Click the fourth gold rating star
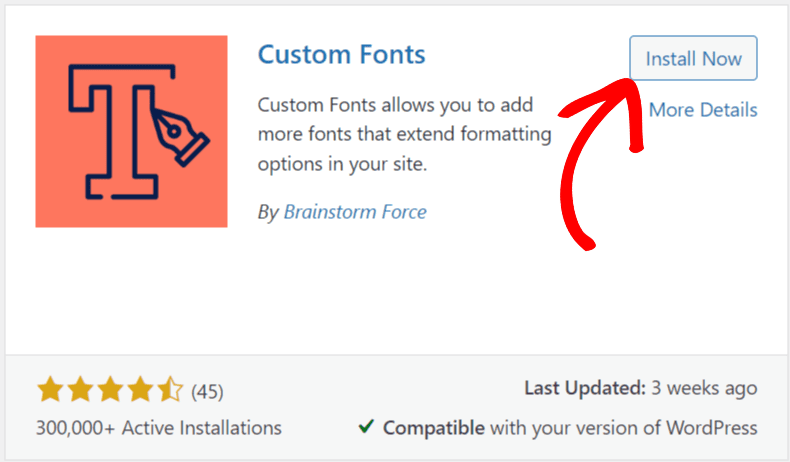Viewport: 790px width, 462px height. click(x=140, y=389)
